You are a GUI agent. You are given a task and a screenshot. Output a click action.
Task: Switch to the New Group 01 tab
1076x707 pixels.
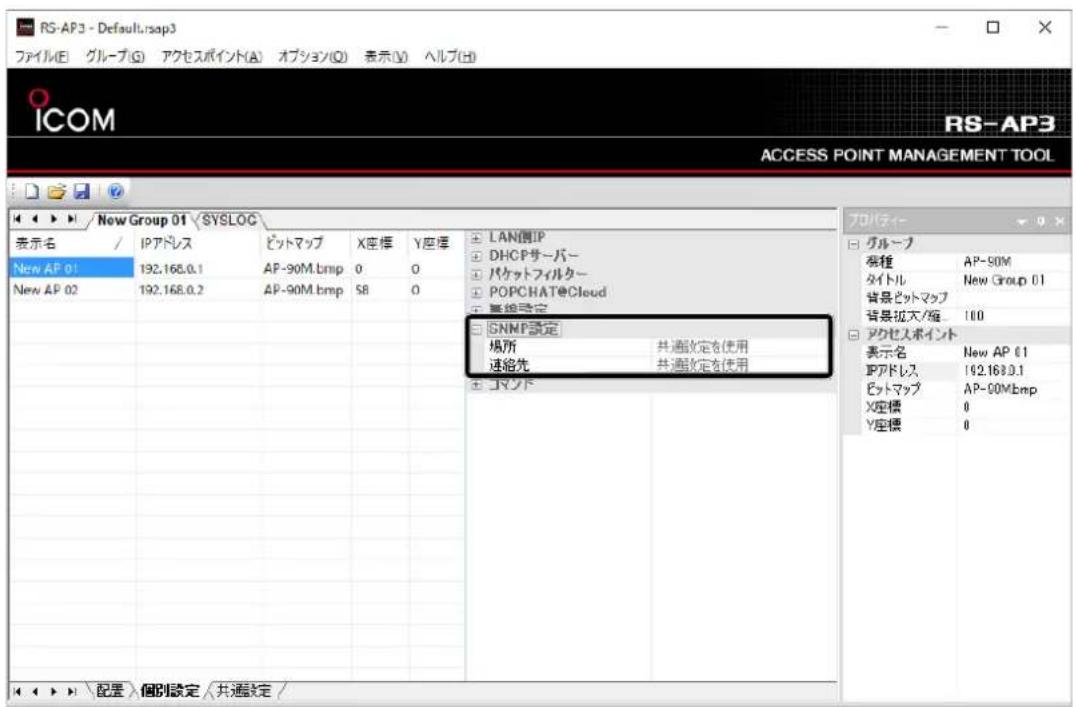point(141,220)
